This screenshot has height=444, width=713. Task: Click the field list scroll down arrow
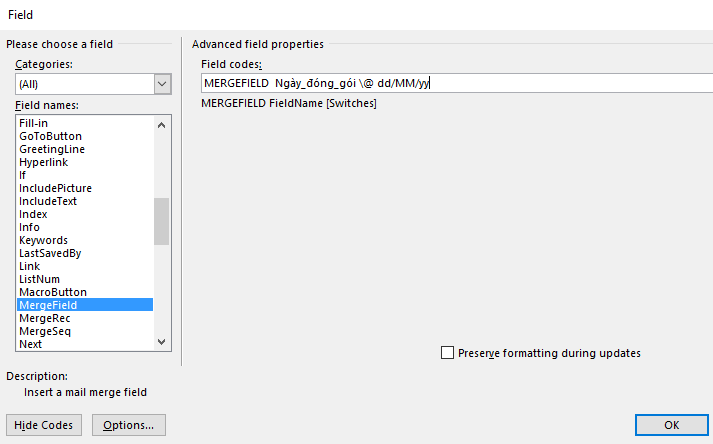161,342
